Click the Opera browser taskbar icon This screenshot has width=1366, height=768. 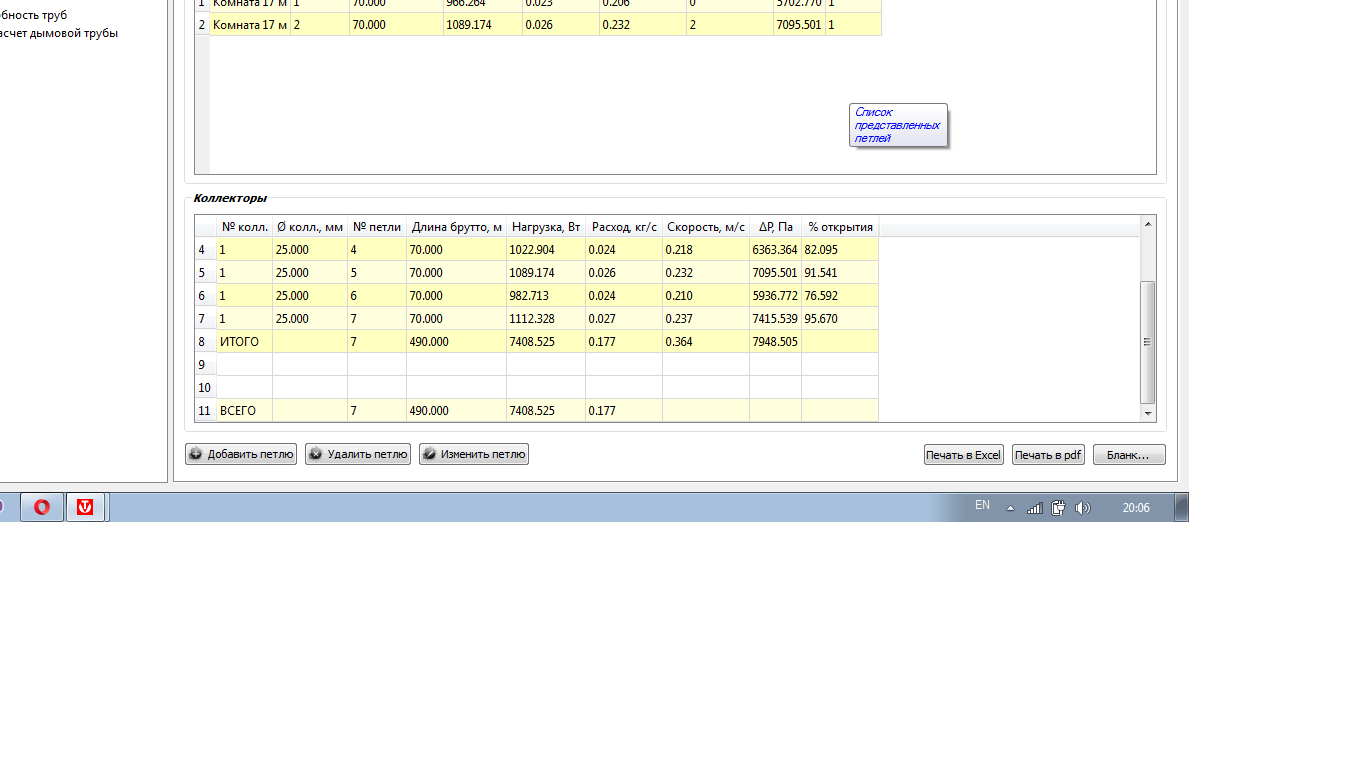42,507
